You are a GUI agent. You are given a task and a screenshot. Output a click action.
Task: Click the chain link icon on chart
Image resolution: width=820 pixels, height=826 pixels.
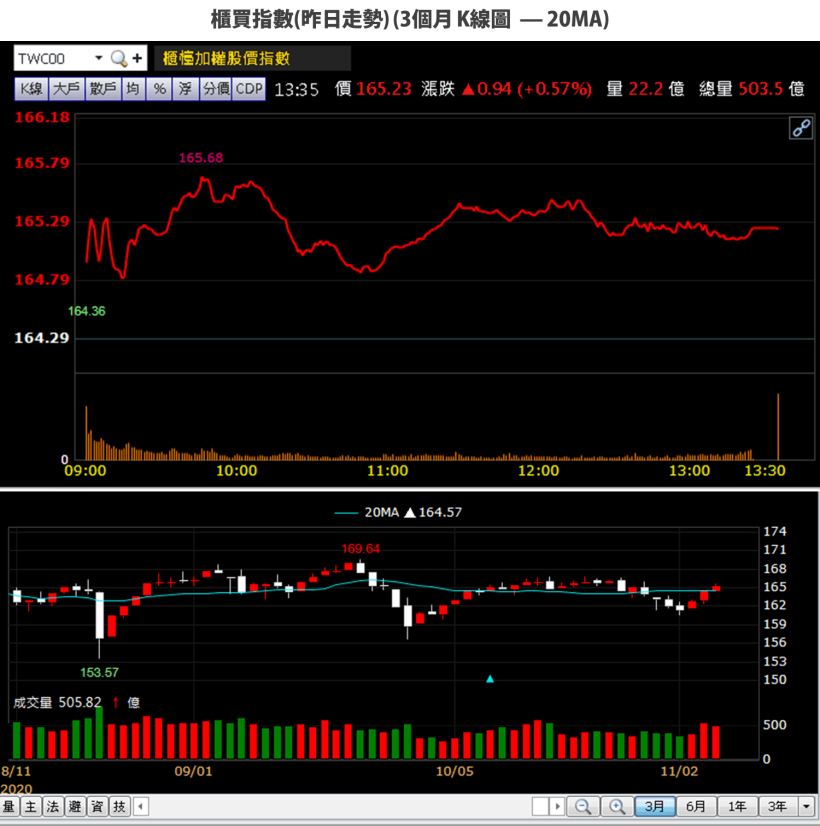coord(801,128)
